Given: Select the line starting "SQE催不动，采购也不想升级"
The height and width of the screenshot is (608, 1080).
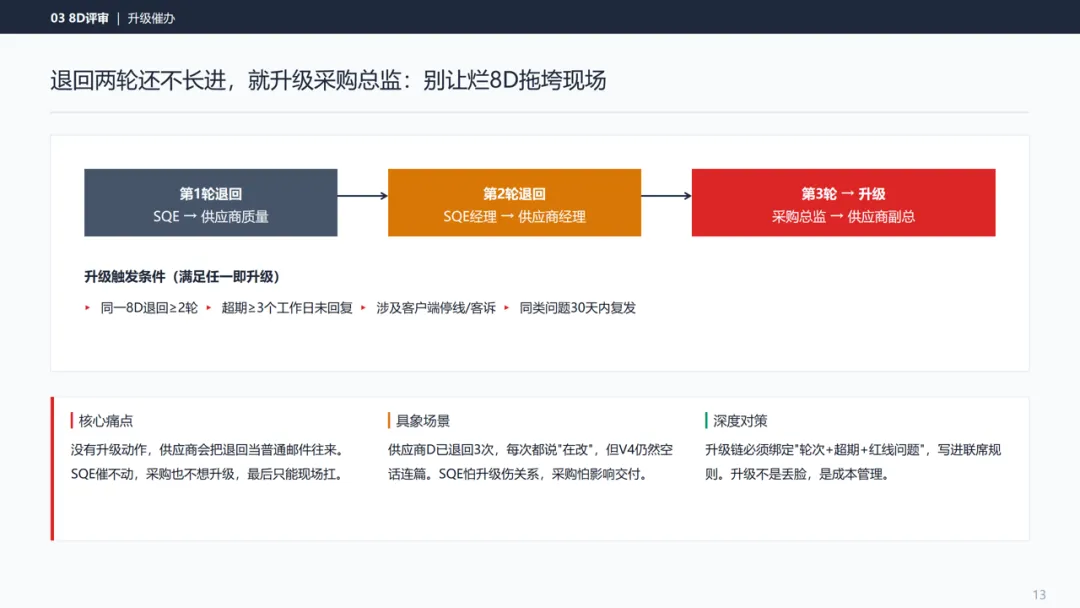Looking at the screenshot, I should pyautogui.click(x=207, y=474).
